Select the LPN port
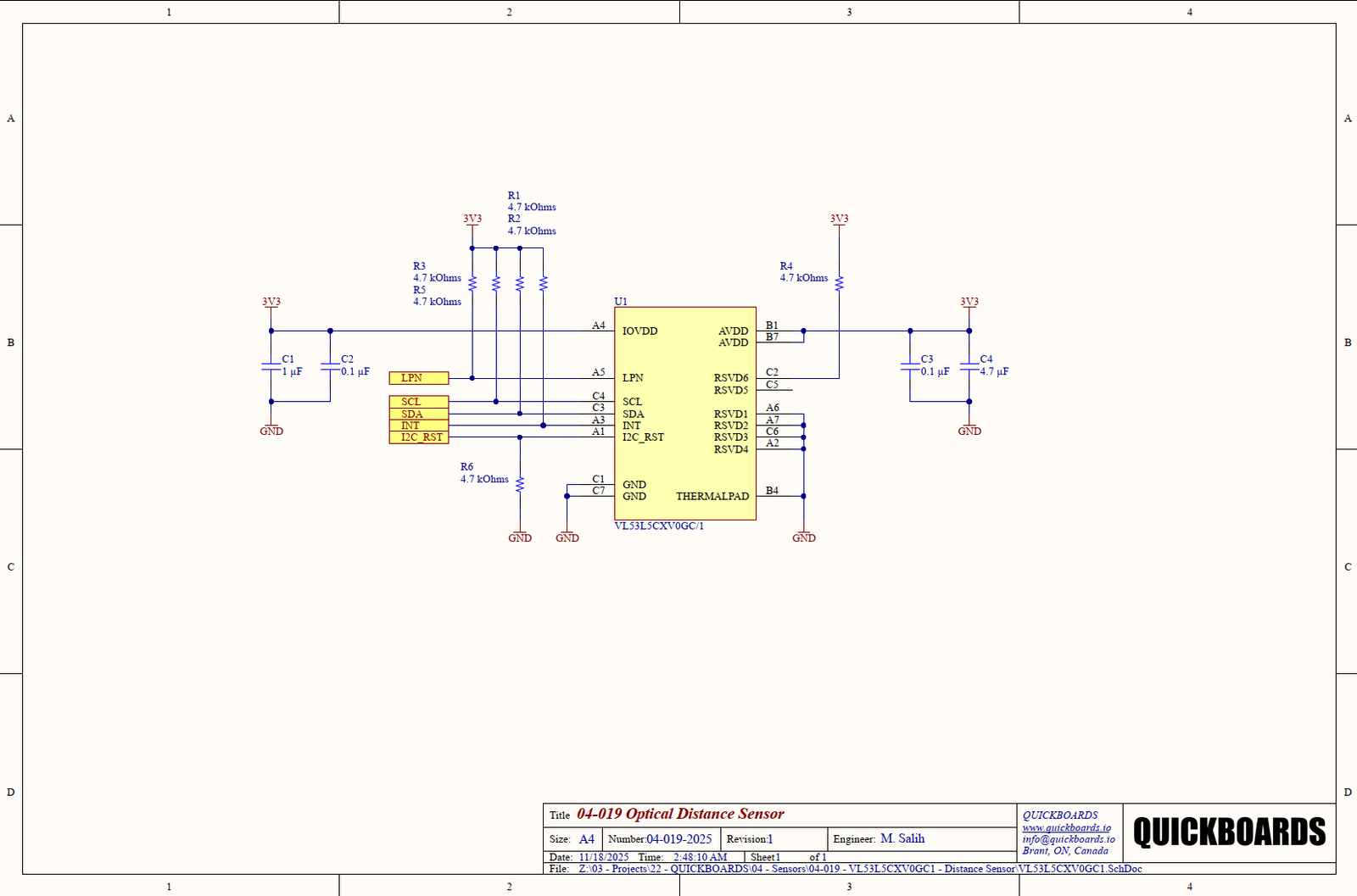 pos(419,378)
